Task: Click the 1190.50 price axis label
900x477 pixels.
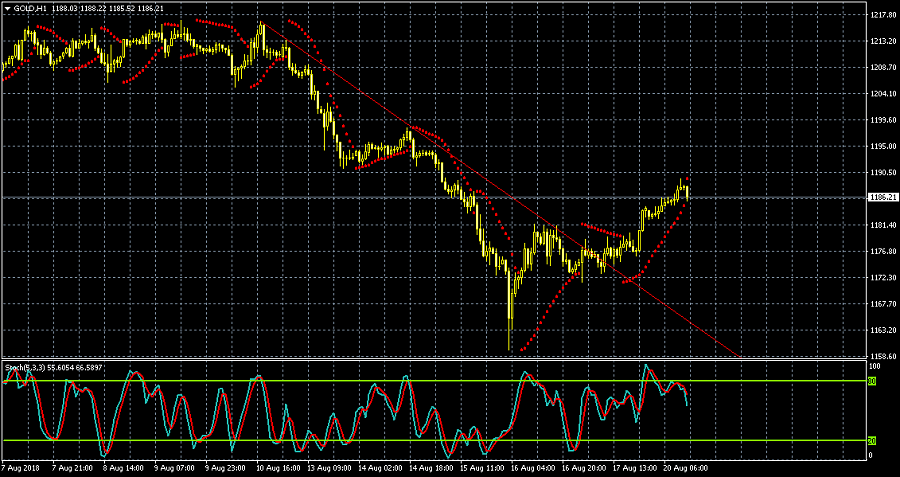Action: [x=882, y=172]
